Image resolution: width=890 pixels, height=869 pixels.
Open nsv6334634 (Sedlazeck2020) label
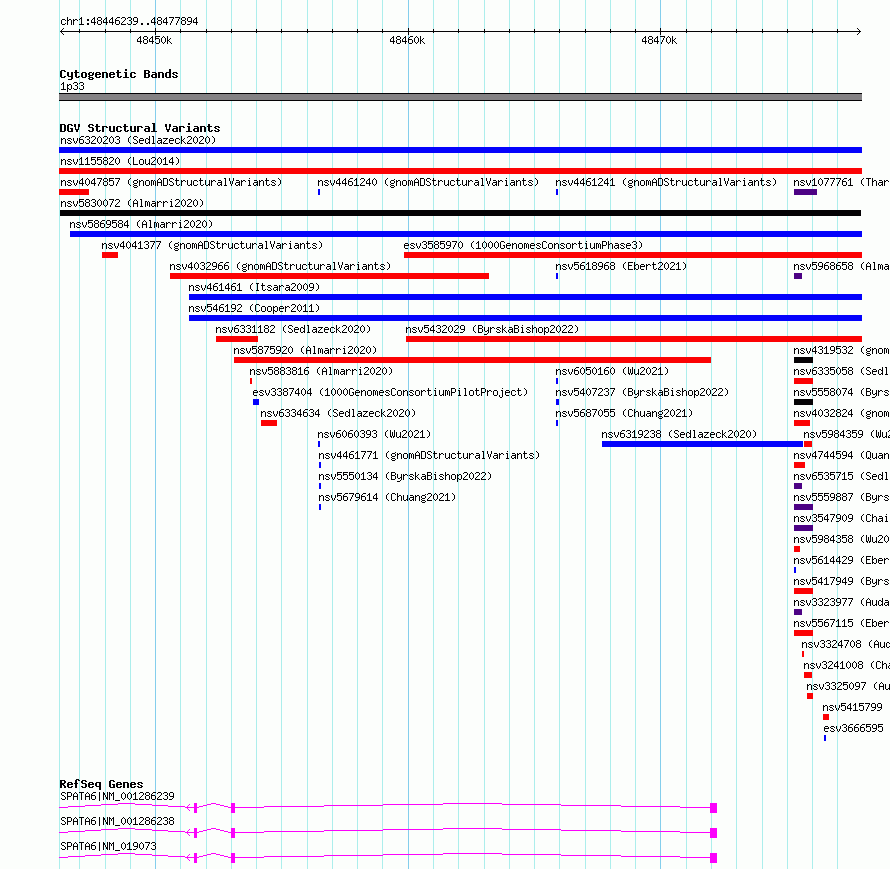pyautogui.click(x=338, y=413)
